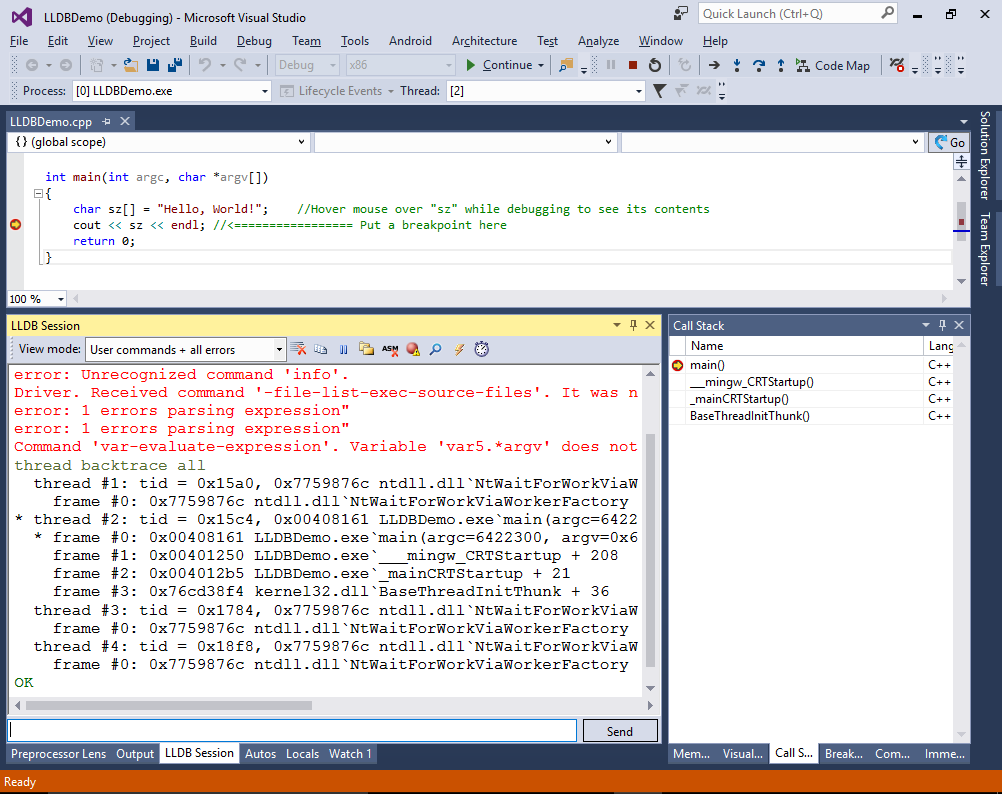Click the breakpoint marker beside cout line
This screenshot has height=794, width=1002.
(x=15, y=225)
